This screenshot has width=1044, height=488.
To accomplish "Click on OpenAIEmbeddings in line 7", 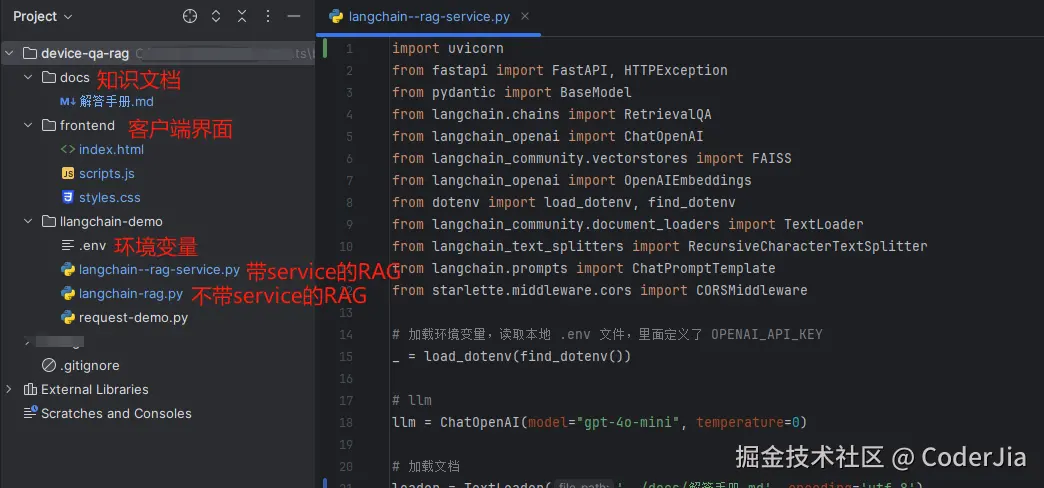I will (688, 180).
